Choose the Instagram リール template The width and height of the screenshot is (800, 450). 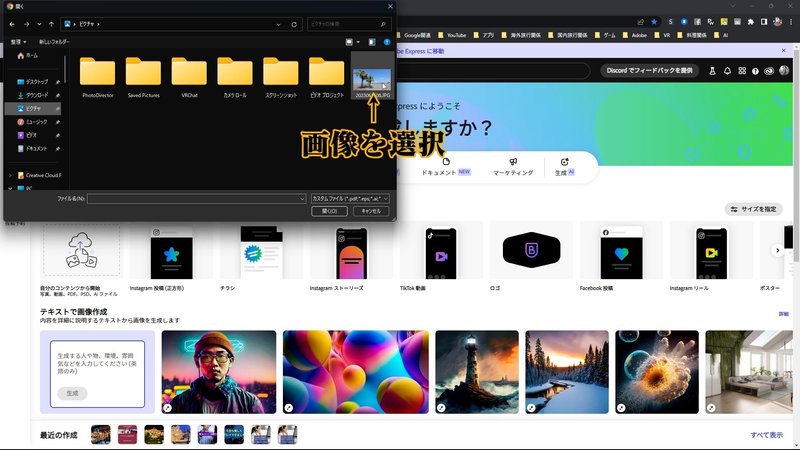coord(711,257)
